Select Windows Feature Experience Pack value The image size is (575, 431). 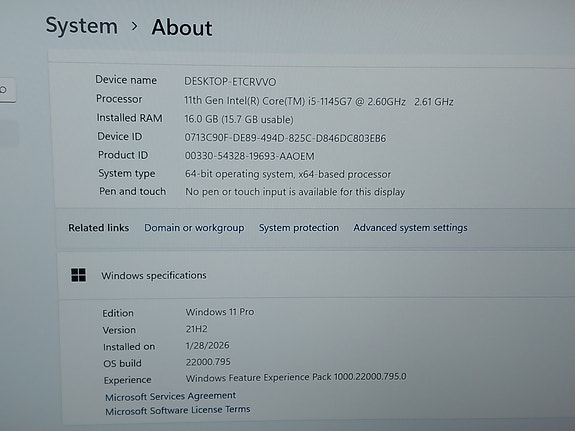click(296, 377)
